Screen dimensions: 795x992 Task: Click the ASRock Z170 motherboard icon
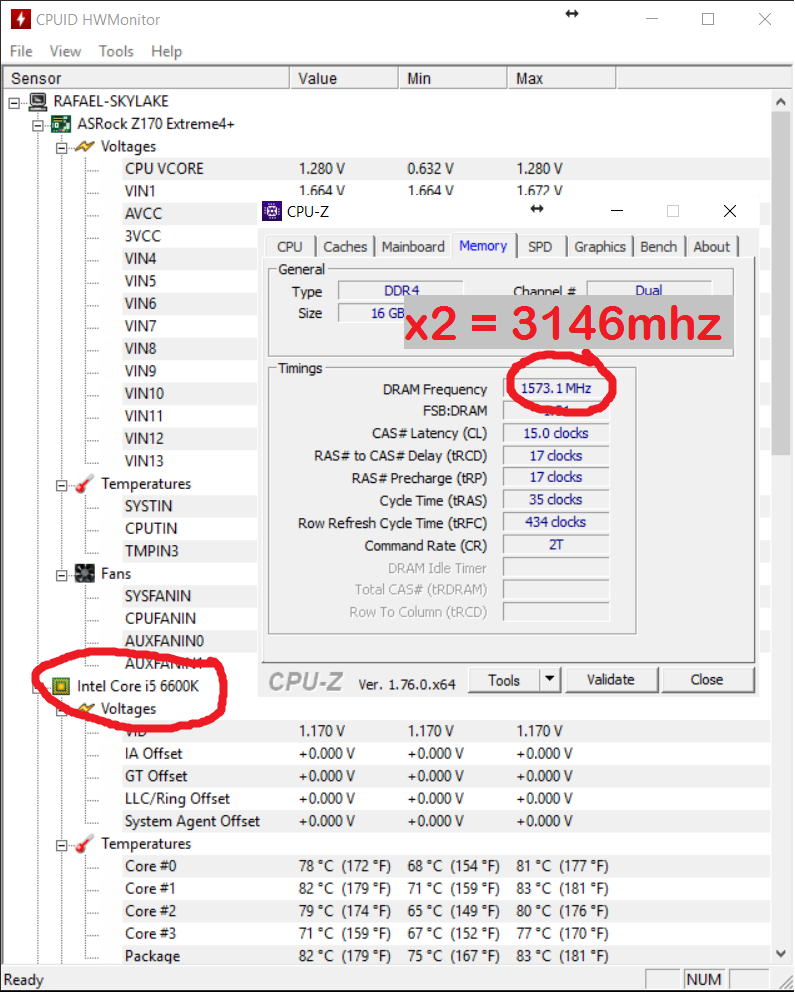61,124
